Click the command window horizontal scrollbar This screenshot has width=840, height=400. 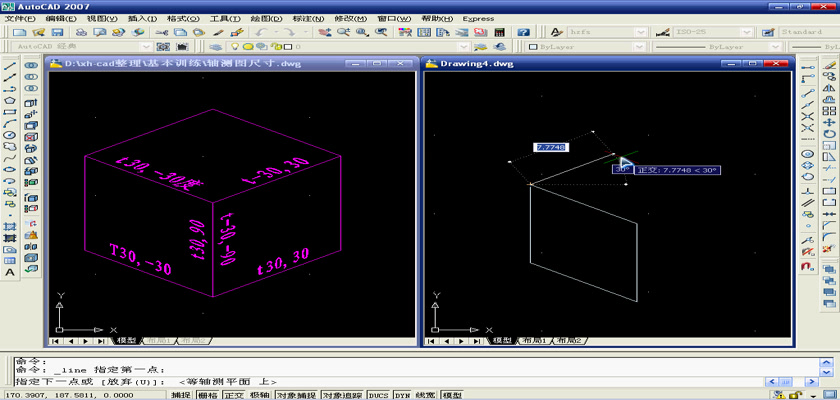tap(792, 382)
